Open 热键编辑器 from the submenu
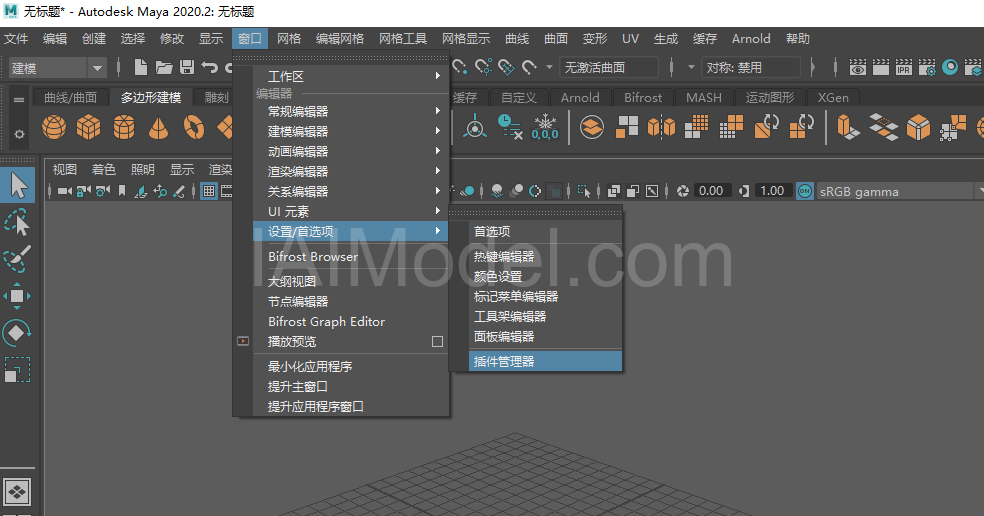Image resolution: width=984 pixels, height=516 pixels. pyautogui.click(x=545, y=257)
